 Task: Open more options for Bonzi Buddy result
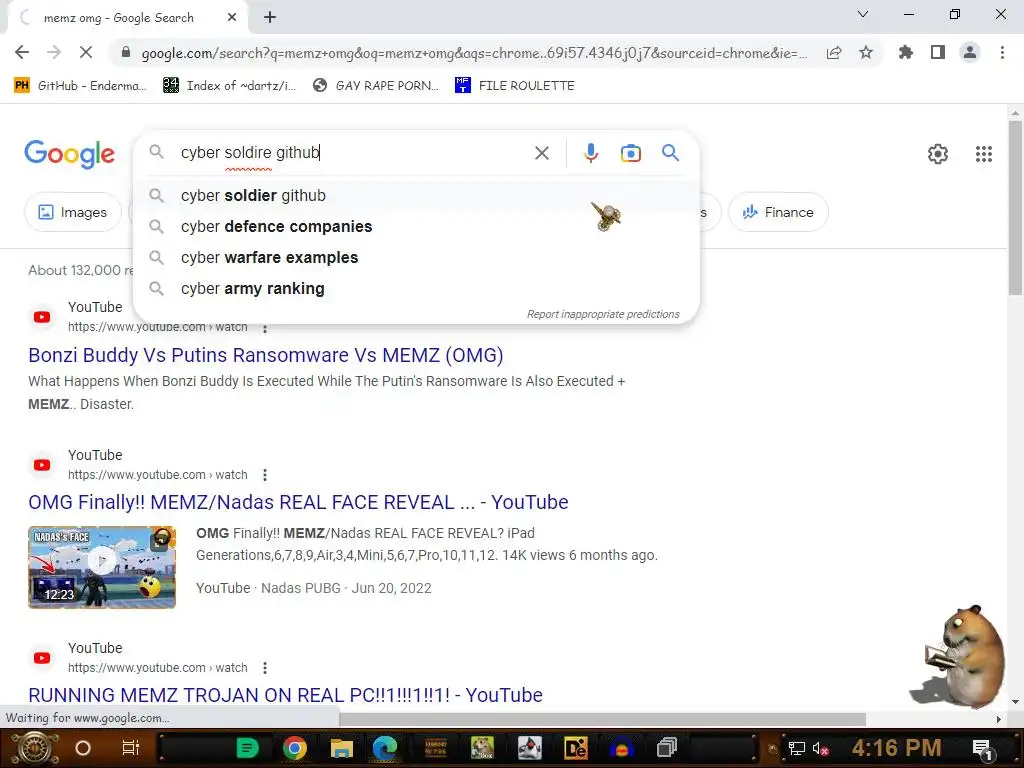pyautogui.click(x=264, y=328)
